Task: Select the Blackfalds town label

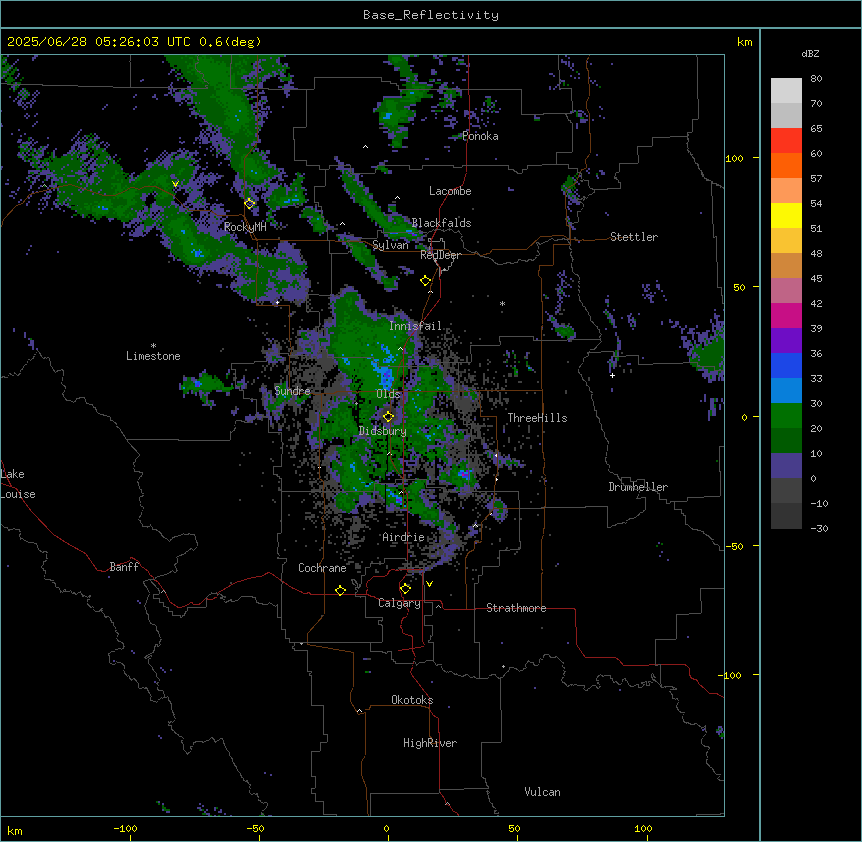Action: tap(441, 223)
